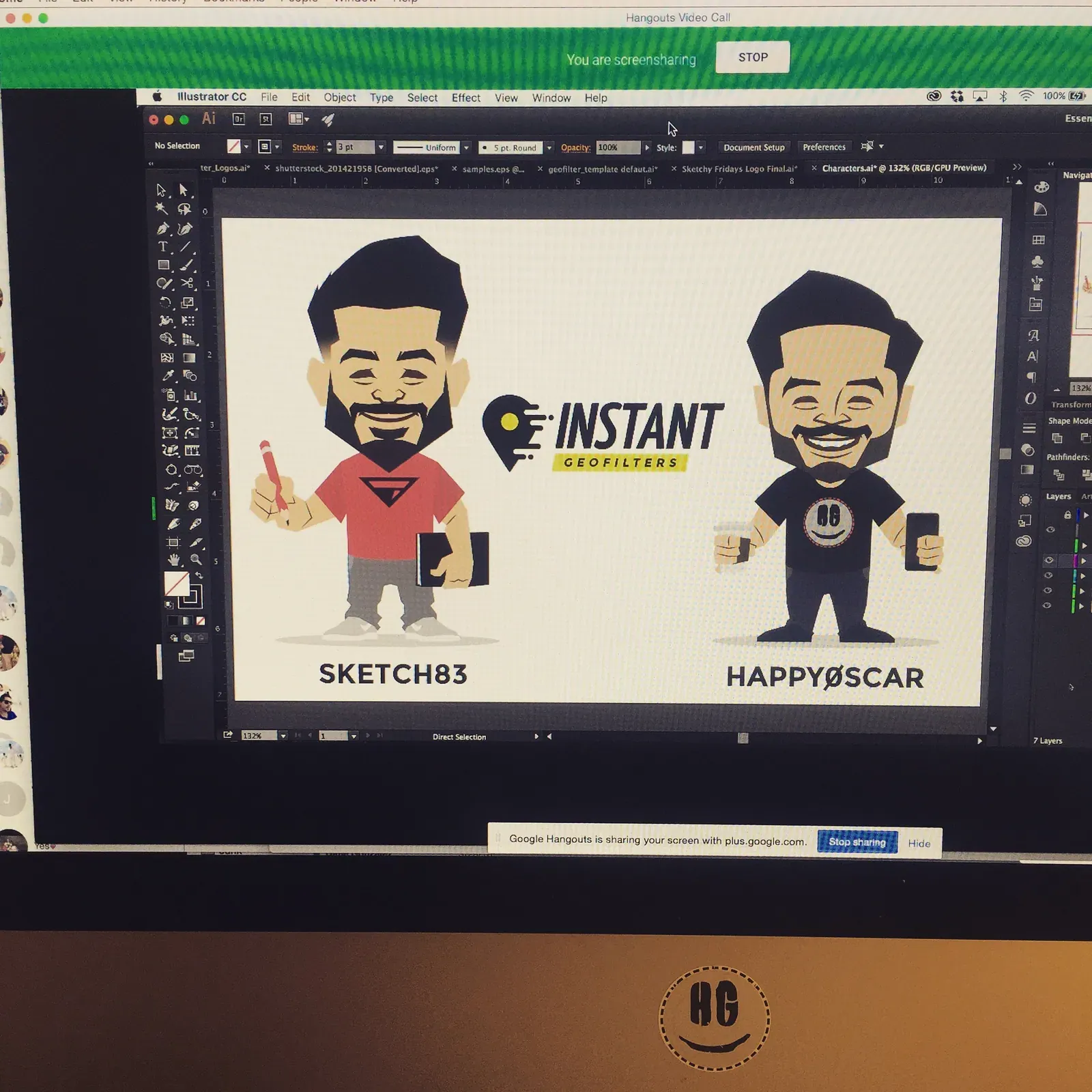This screenshot has height=1092, width=1092.
Task: Open the Arrange Documents dropdown
Action: pos(299,119)
